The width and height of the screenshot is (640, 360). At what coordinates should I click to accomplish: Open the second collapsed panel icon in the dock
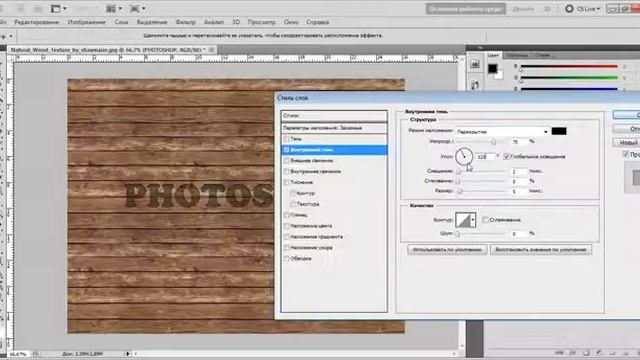tap(475, 85)
